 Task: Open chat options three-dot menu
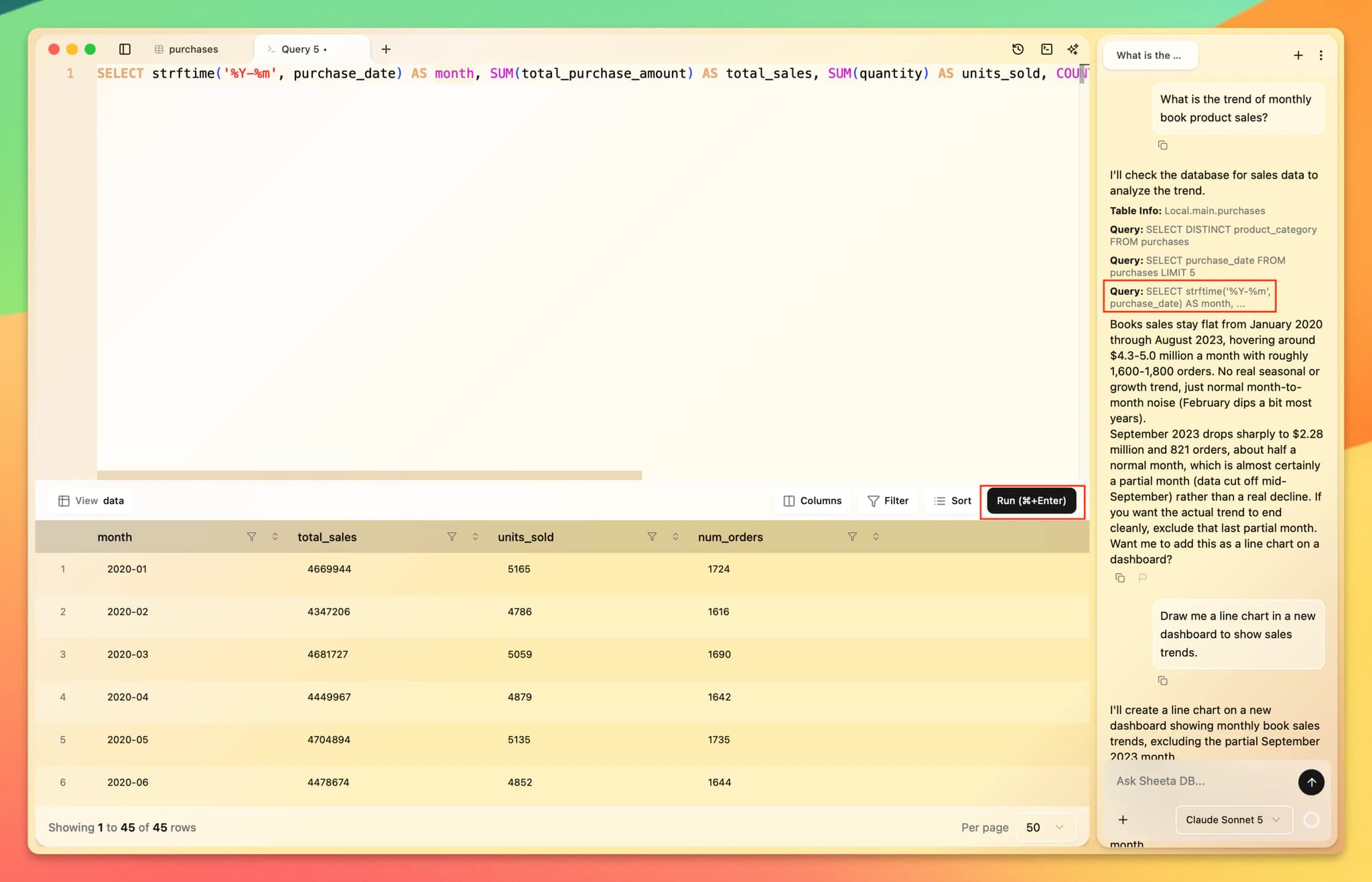tap(1321, 55)
